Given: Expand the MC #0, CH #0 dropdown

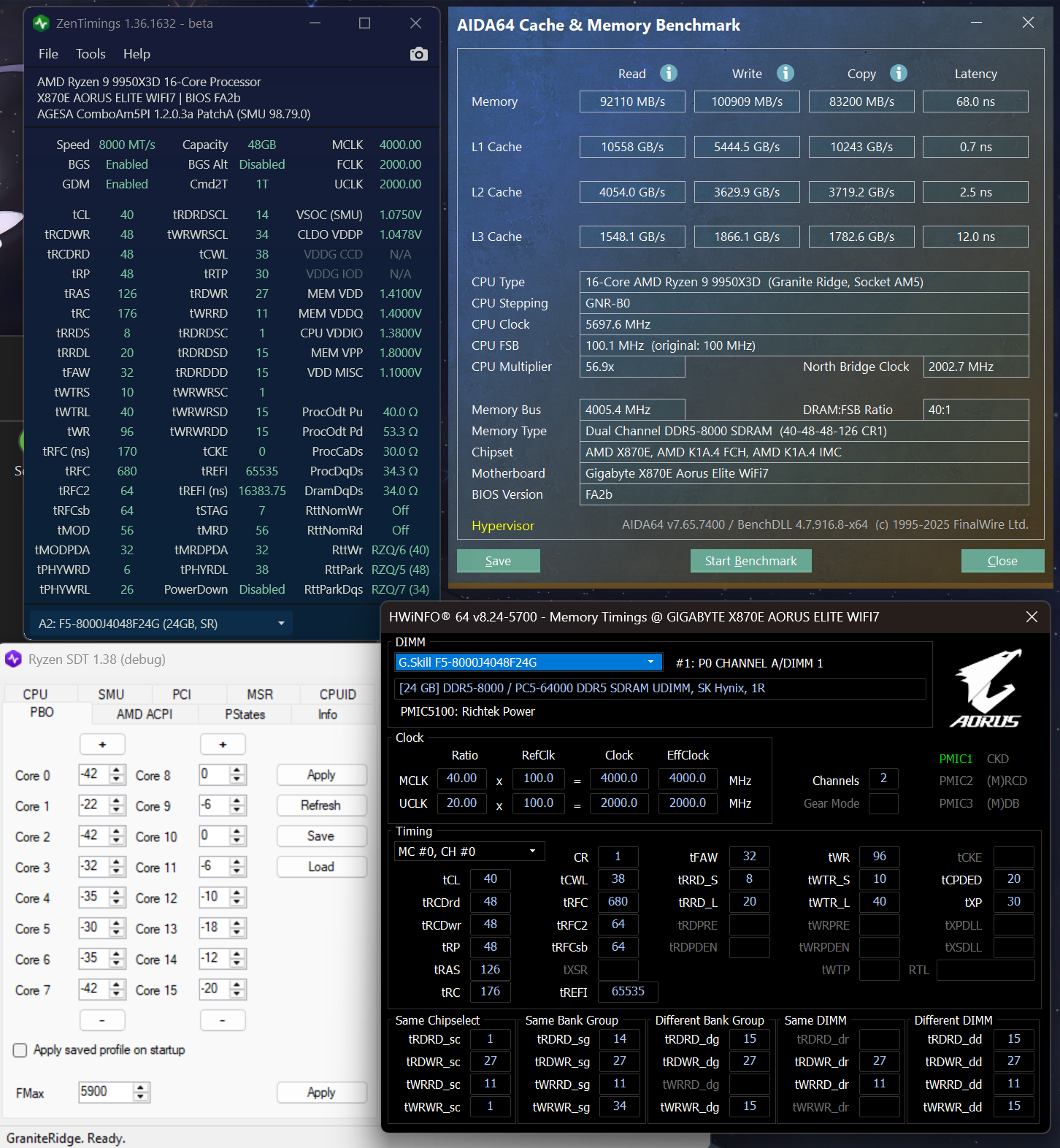Looking at the screenshot, I should pyautogui.click(x=469, y=852).
